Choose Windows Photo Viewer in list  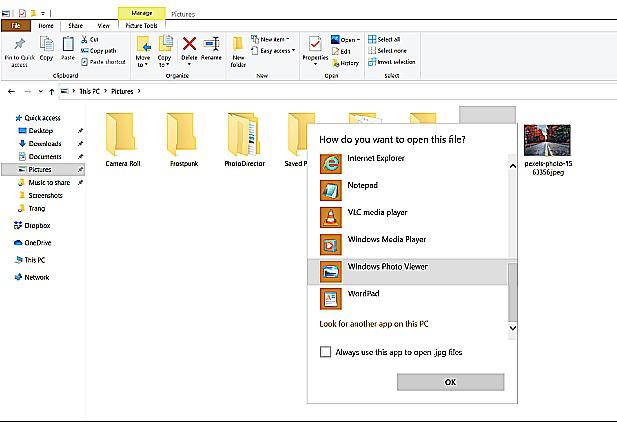point(408,272)
